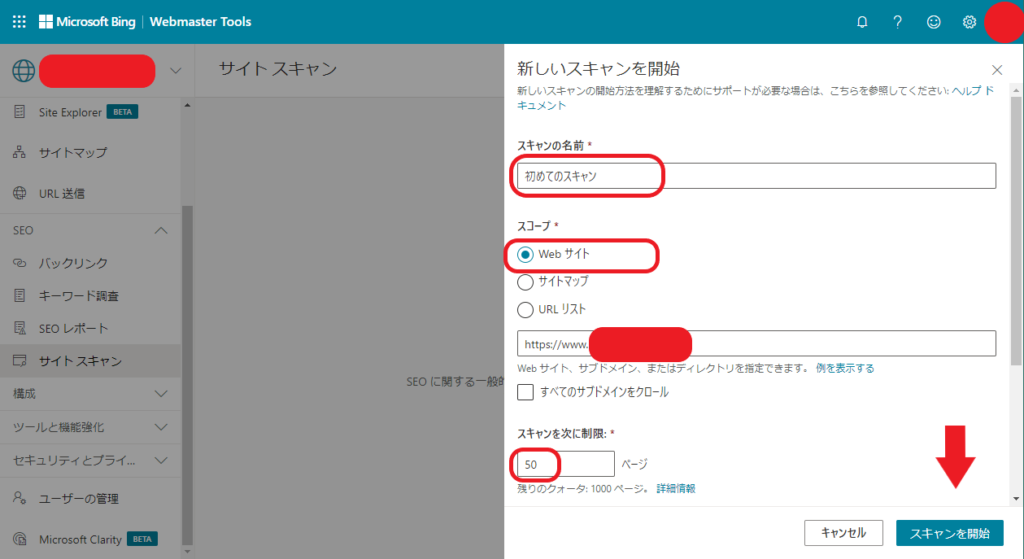Click the feedback smiley icon
The image size is (1024, 559).
tap(934, 22)
